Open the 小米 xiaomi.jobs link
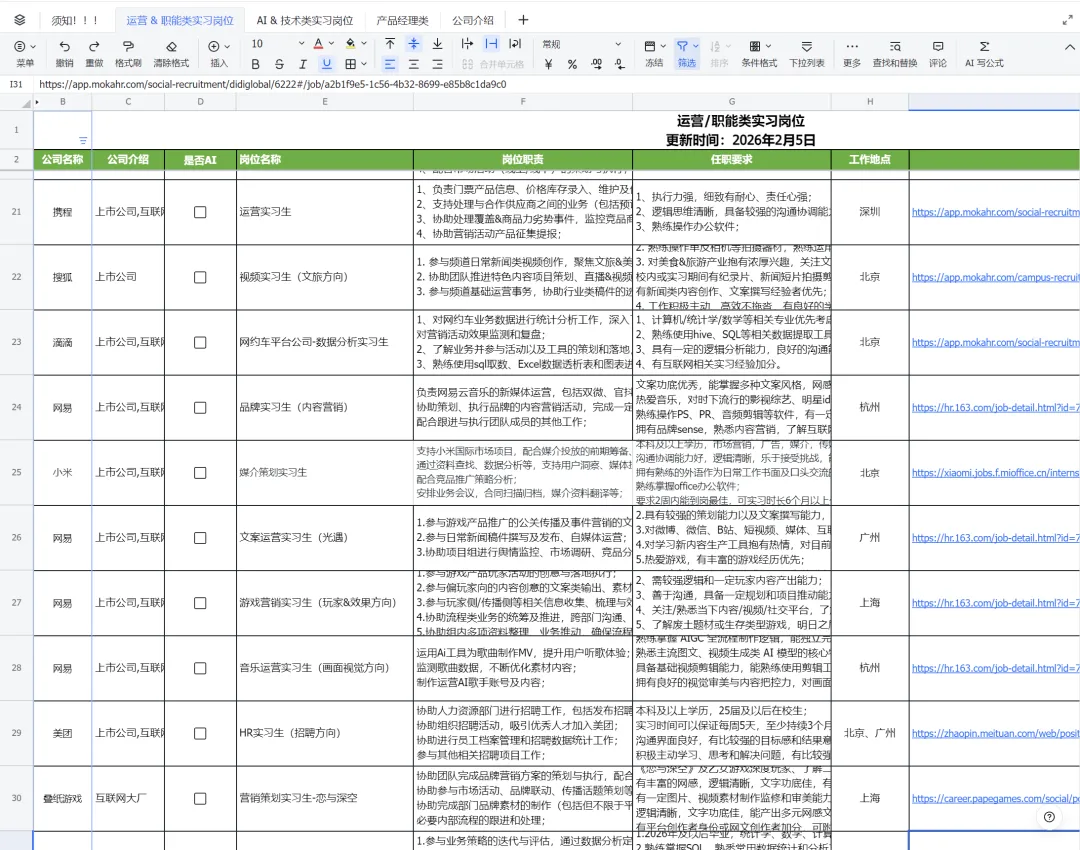This screenshot has height=850, width=1080. coord(995,473)
